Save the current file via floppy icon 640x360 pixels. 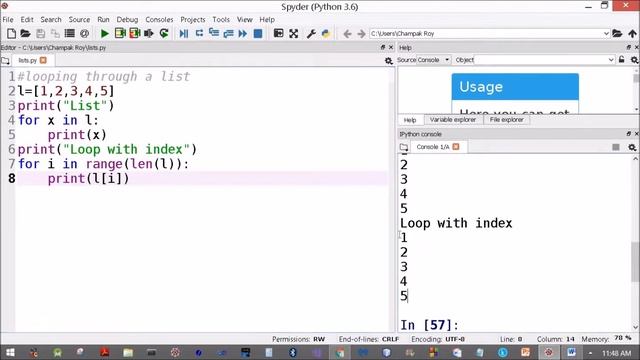[x=40, y=33]
